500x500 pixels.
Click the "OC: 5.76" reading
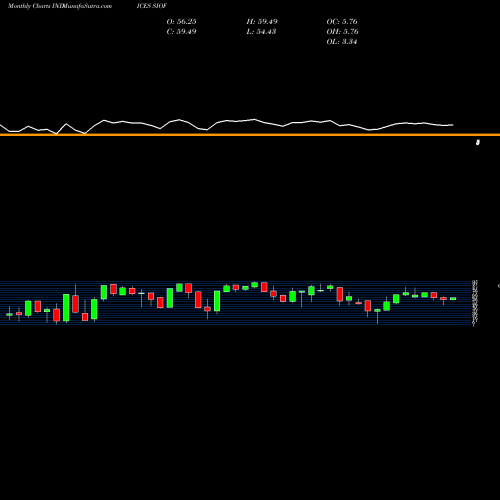[x=342, y=21]
